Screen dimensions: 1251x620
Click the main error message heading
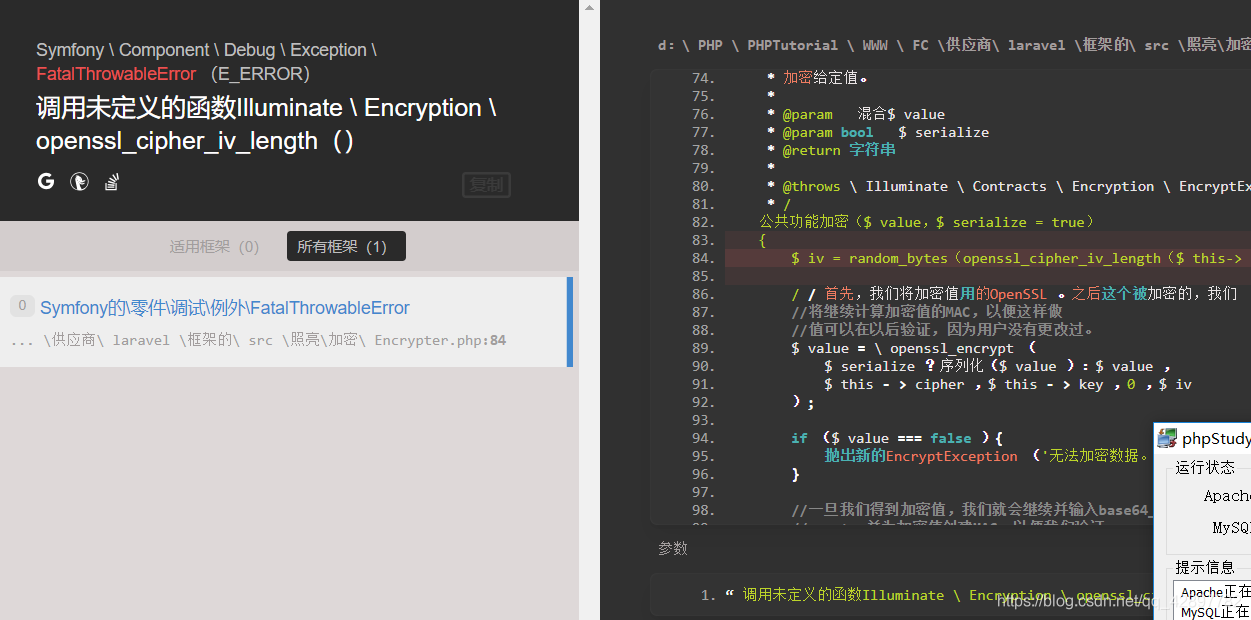[x=266, y=124]
